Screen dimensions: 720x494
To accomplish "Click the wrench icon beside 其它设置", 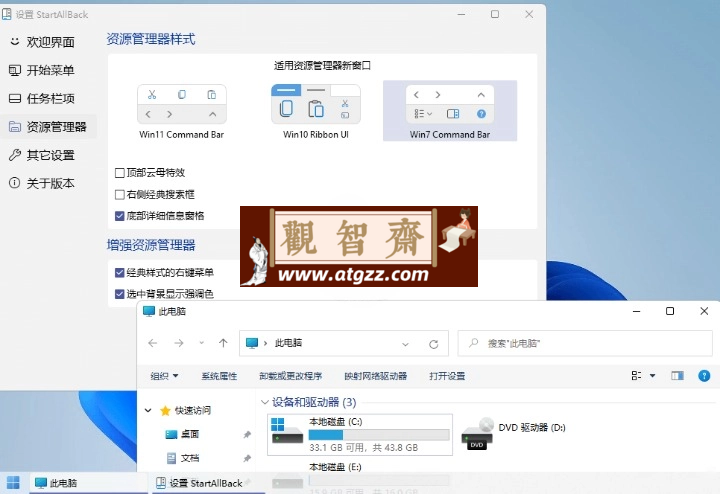I will (x=15, y=155).
